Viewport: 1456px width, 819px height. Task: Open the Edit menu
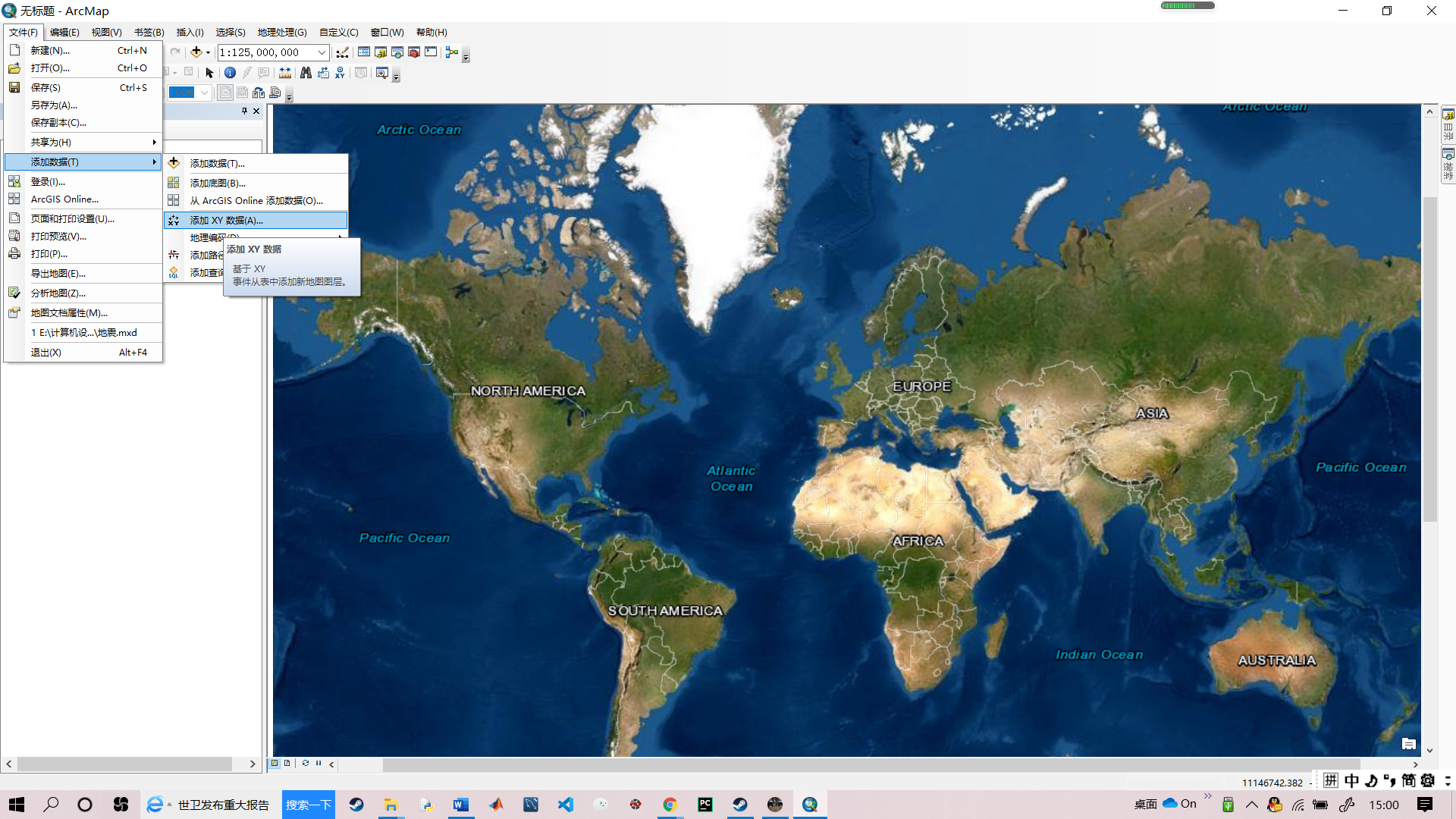pyautogui.click(x=64, y=32)
